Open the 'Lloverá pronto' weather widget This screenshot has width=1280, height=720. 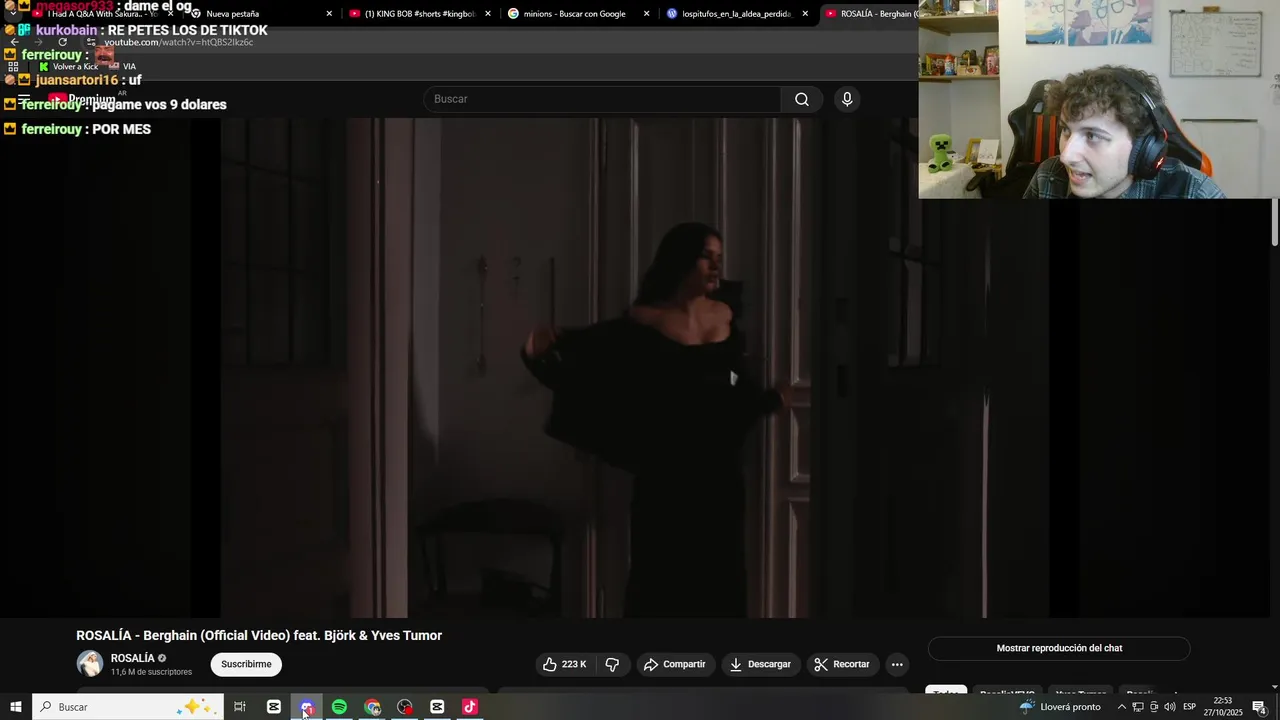point(1060,707)
